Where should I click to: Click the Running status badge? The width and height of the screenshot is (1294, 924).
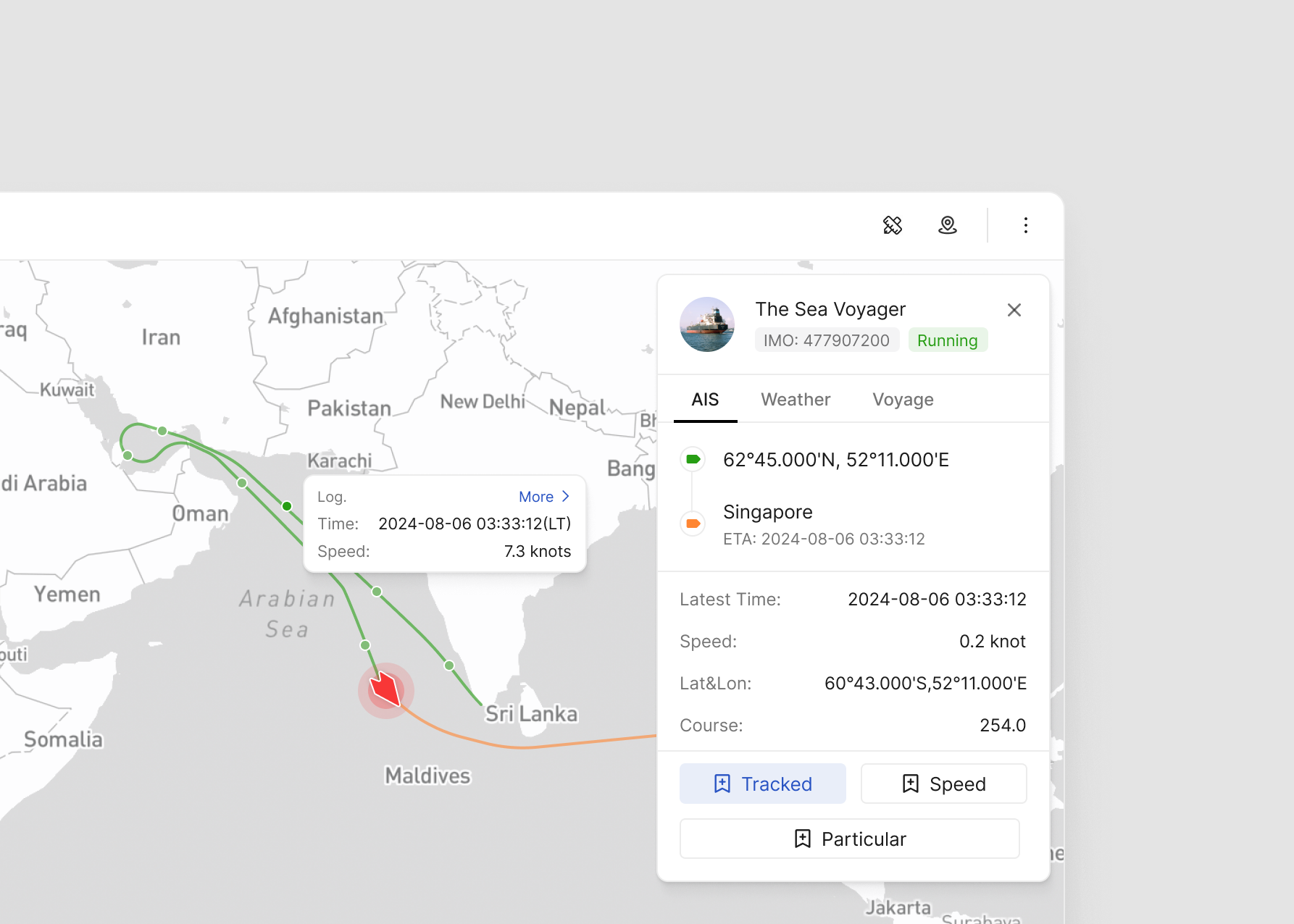(x=948, y=340)
